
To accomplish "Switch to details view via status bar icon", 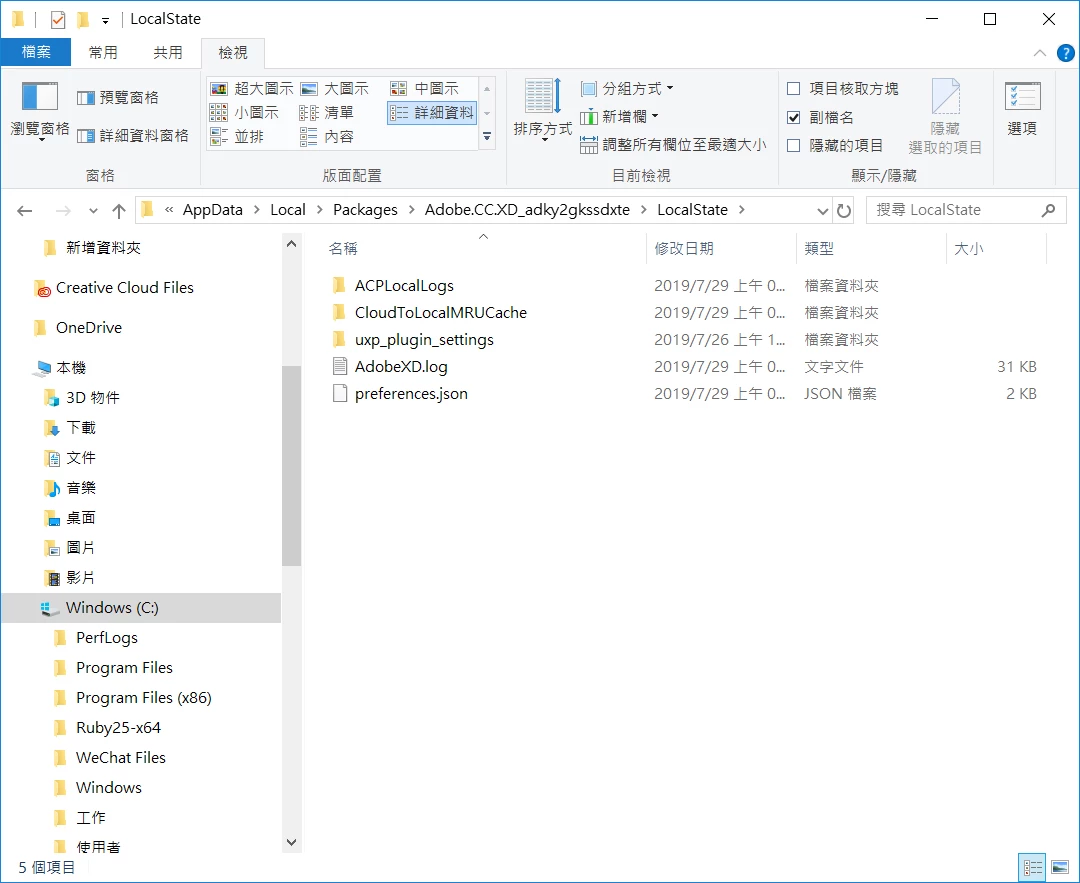I will (x=1032, y=868).
